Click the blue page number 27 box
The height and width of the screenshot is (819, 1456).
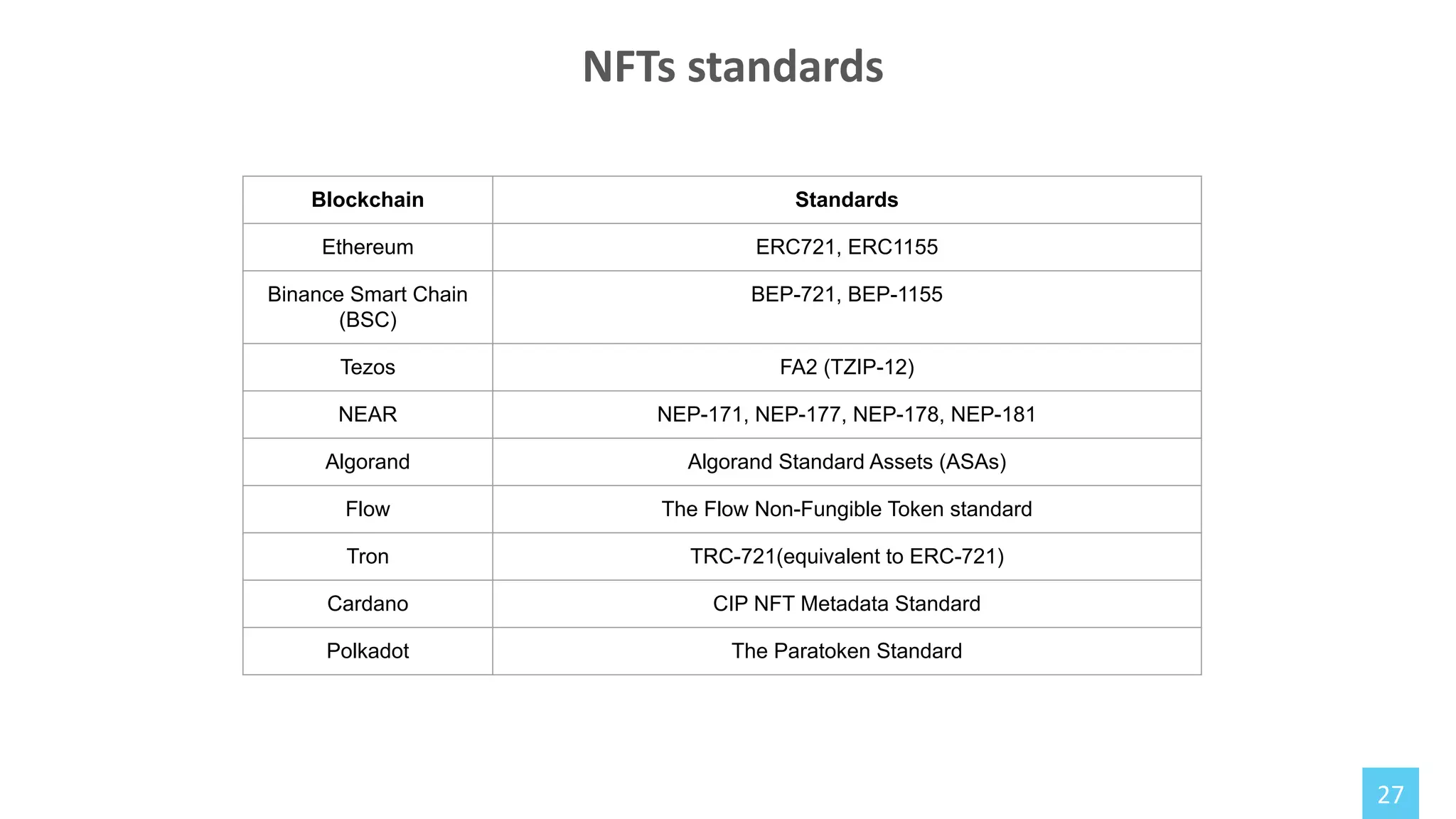tap(1390, 793)
